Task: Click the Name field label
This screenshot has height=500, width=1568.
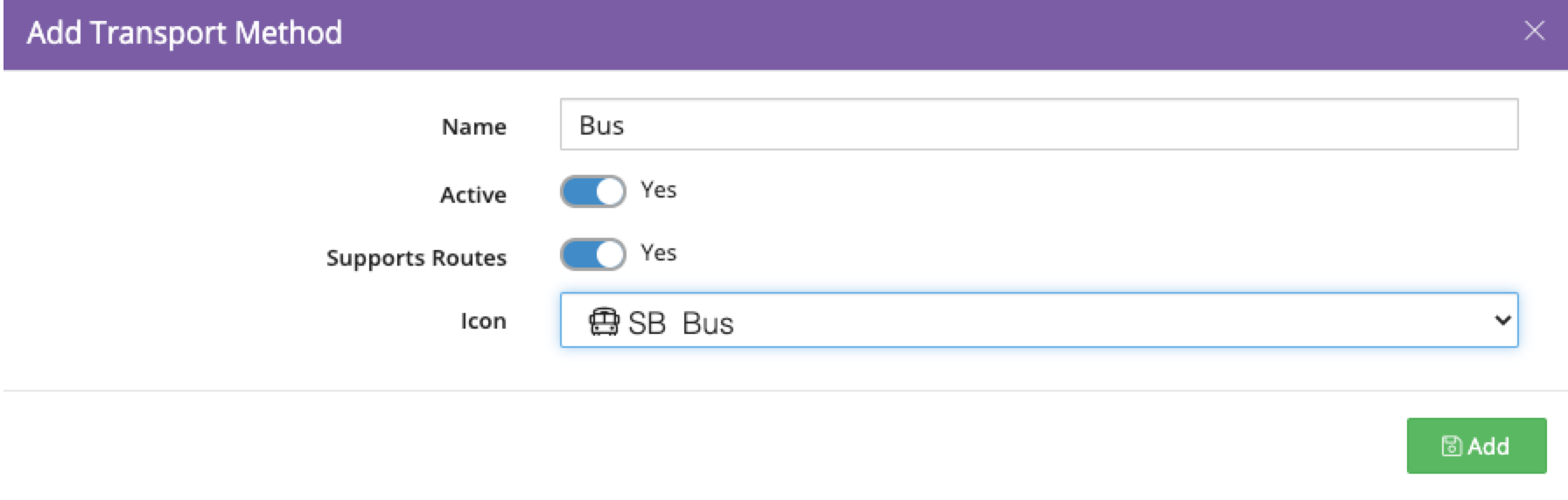Action: [x=473, y=127]
